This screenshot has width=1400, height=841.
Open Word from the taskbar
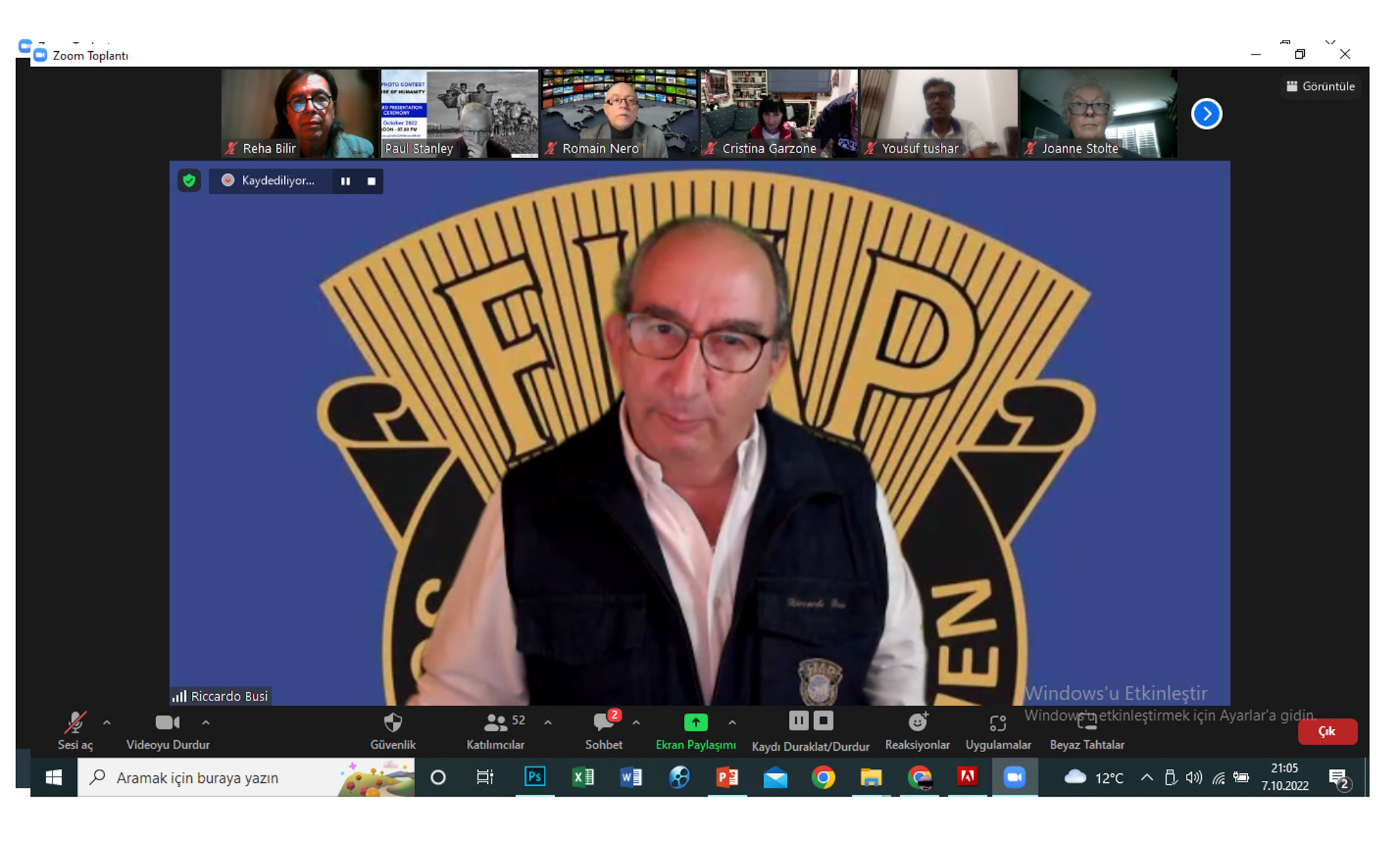(x=631, y=777)
